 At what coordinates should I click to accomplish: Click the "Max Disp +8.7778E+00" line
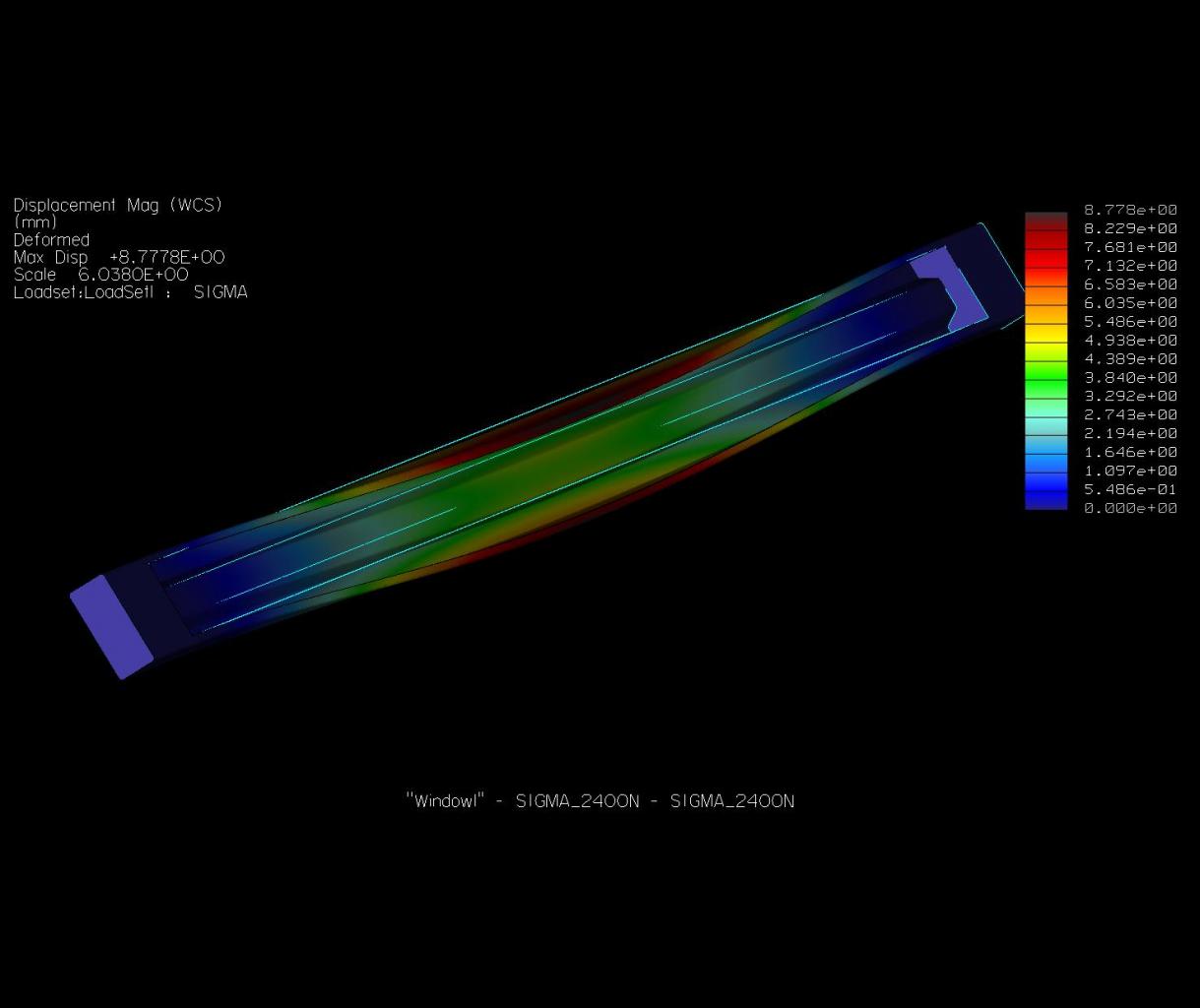click(119, 257)
